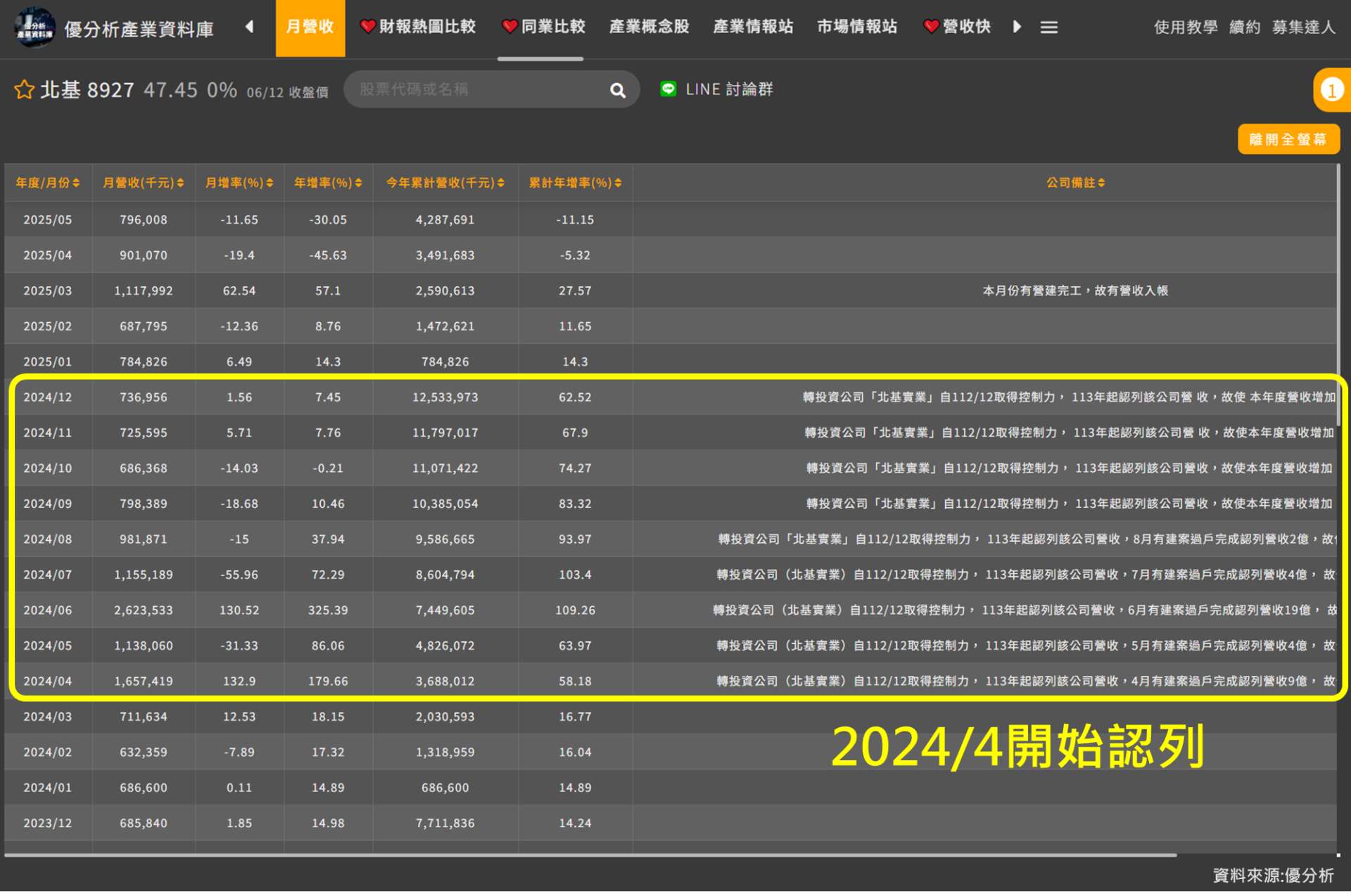The height and width of the screenshot is (896, 1351).
Task: Click the 2025/05 row date cell
Action: pyautogui.click(x=48, y=221)
